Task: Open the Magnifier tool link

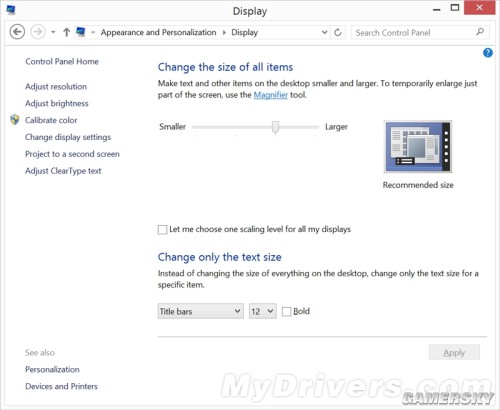Action: [x=271, y=95]
